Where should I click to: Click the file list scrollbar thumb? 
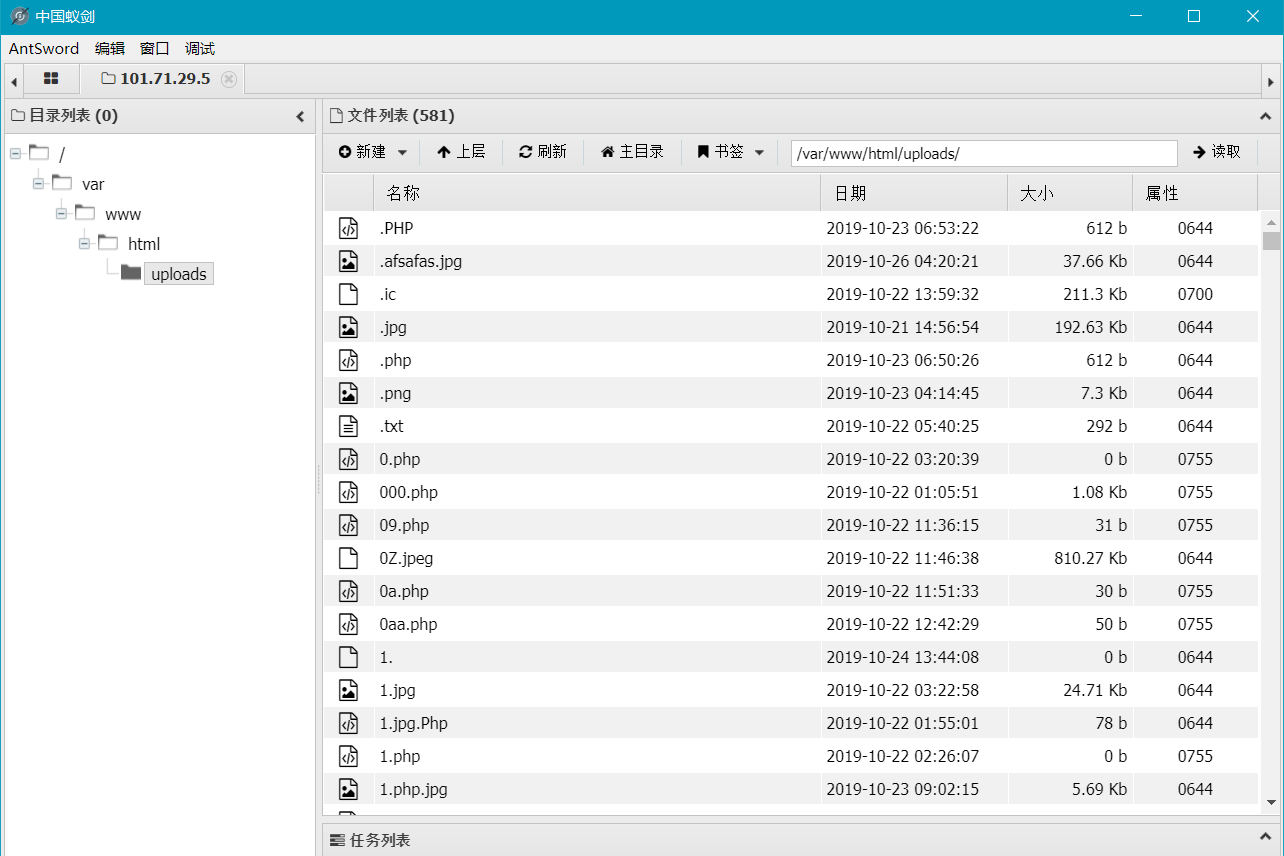(x=1271, y=241)
